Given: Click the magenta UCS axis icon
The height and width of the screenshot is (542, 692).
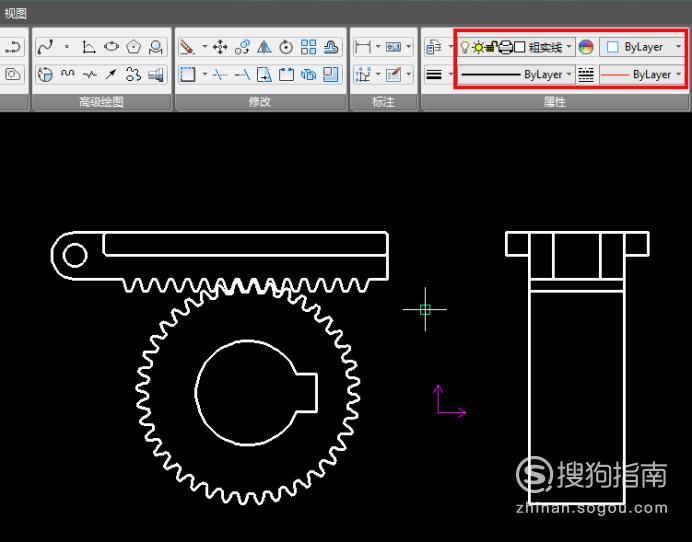Looking at the screenshot, I should 449,400.
